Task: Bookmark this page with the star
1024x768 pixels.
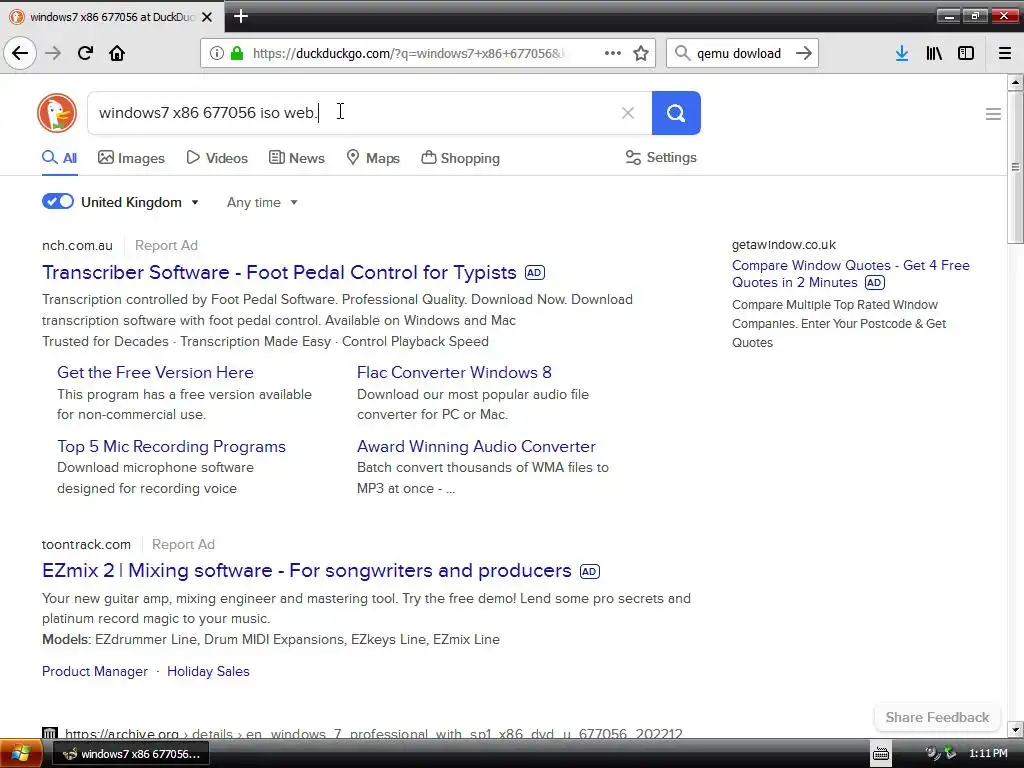Action: (641, 53)
